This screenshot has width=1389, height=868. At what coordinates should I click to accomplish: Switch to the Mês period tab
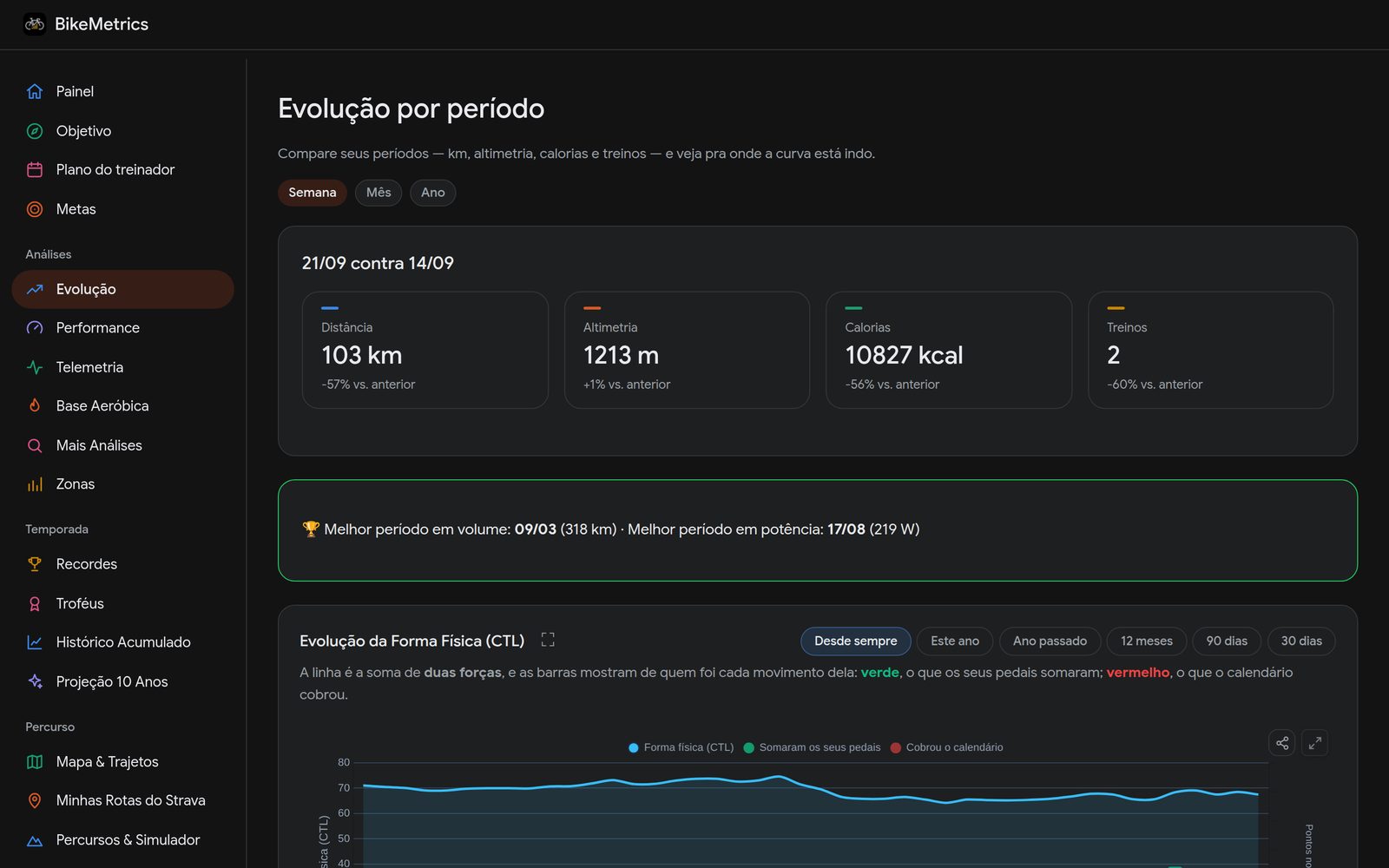(x=379, y=193)
